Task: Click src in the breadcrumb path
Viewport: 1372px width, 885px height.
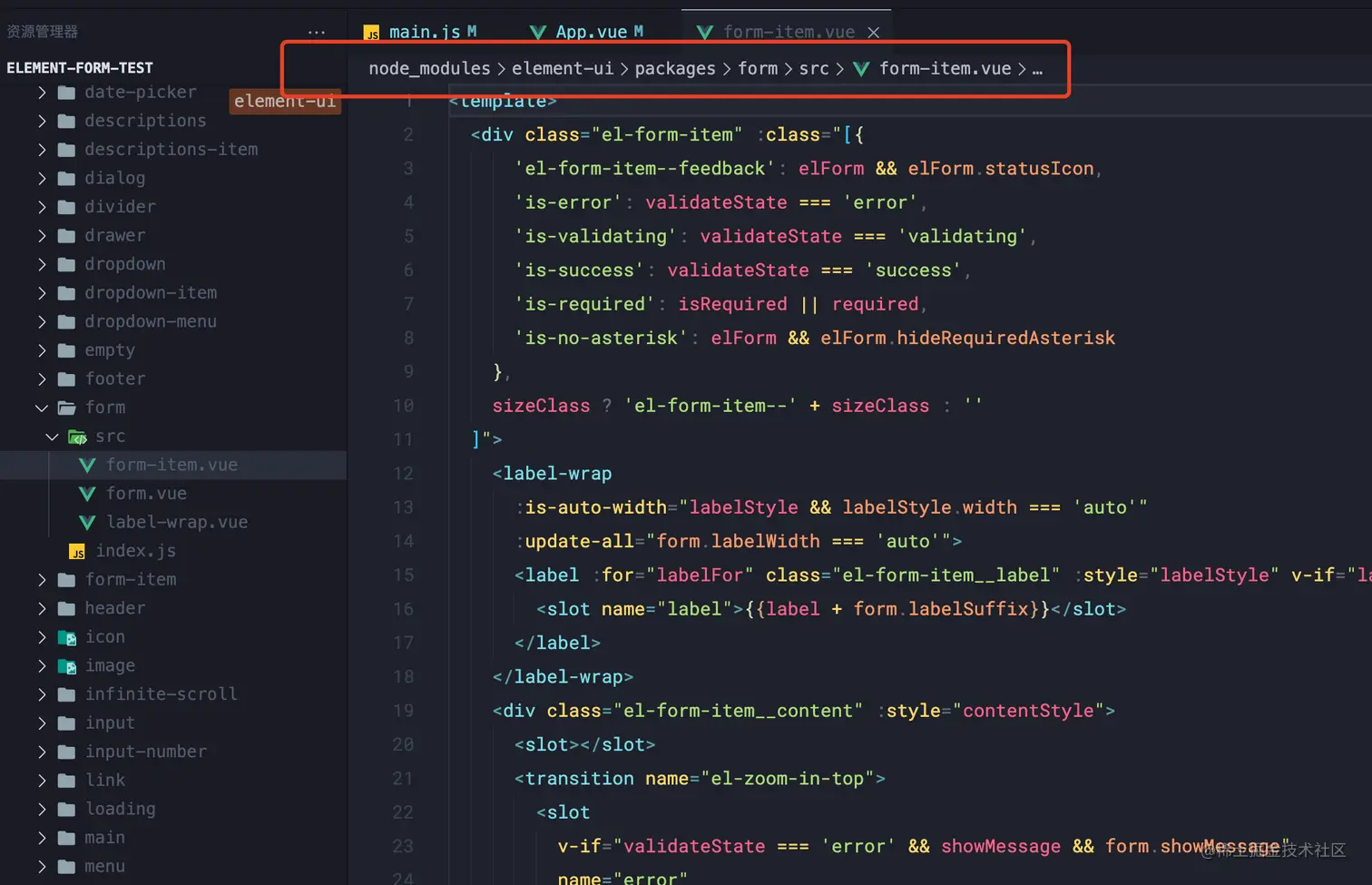Action: click(814, 69)
